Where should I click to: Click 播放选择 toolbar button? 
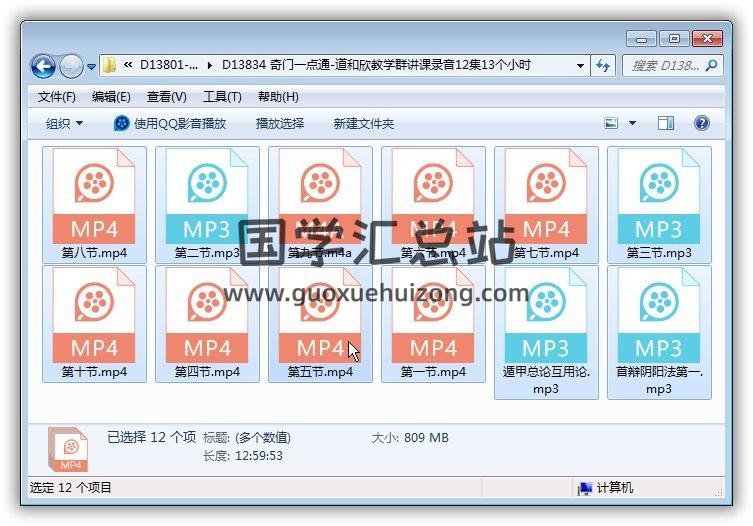(x=280, y=124)
